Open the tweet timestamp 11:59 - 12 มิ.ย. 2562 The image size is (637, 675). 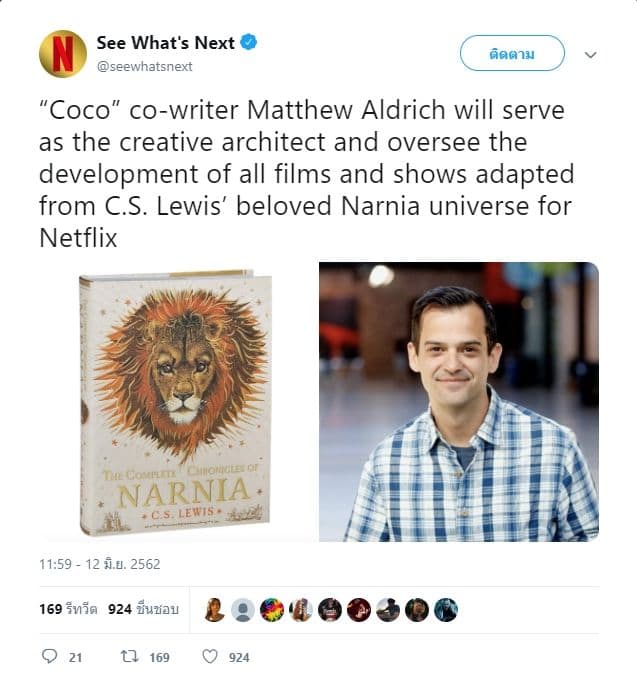(x=99, y=564)
